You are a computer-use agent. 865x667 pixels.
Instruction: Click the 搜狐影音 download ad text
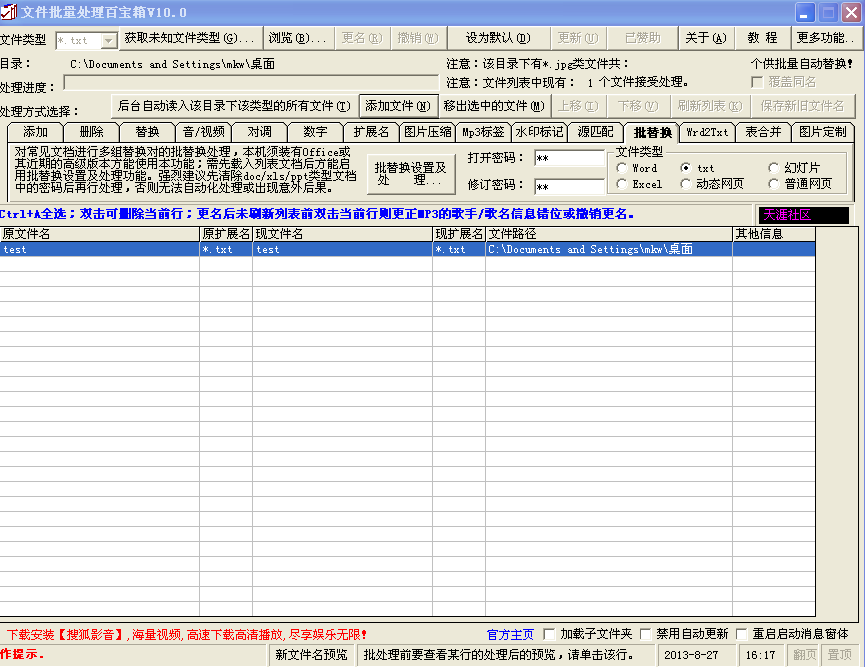click(x=186, y=635)
